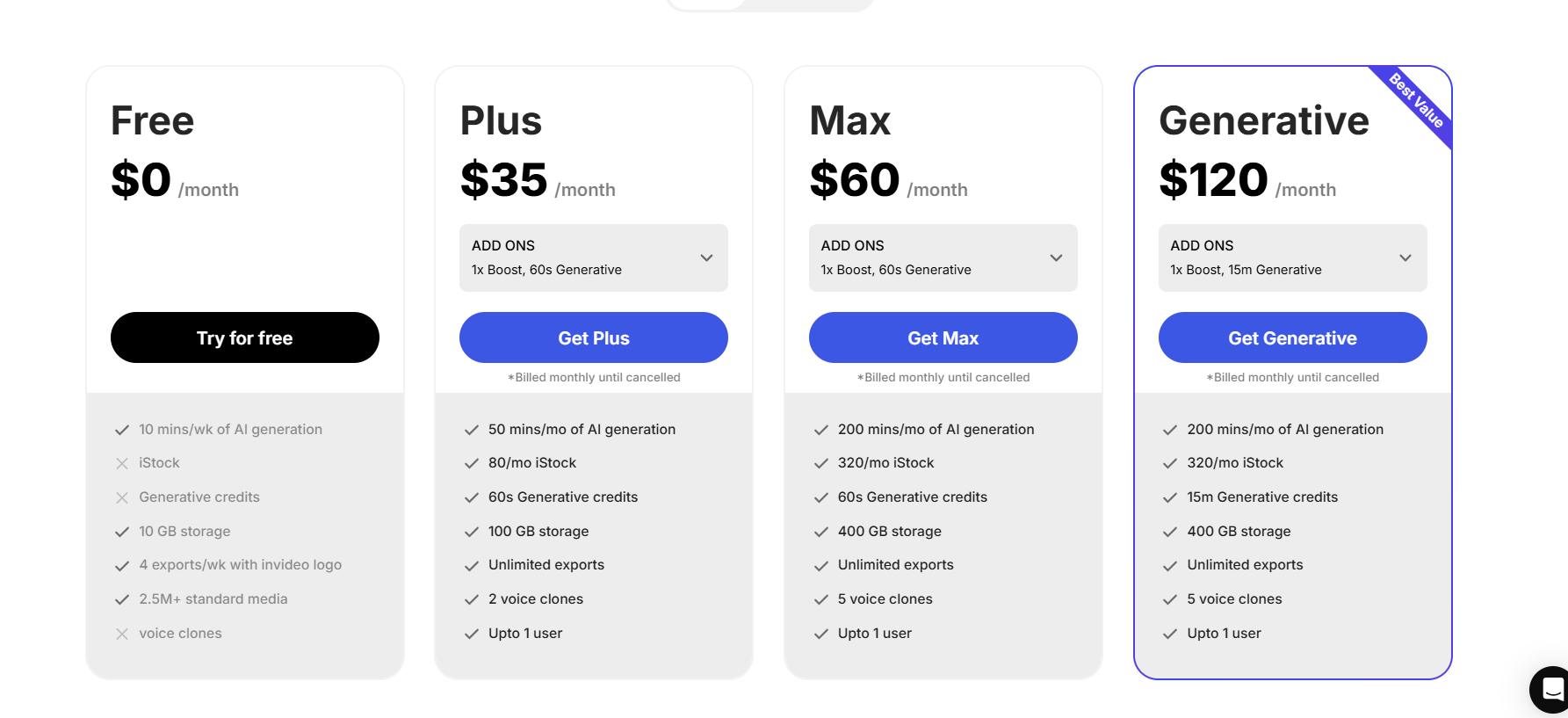Click the "Get Plus" button
This screenshot has height=718, width=1568.
click(593, 337)
